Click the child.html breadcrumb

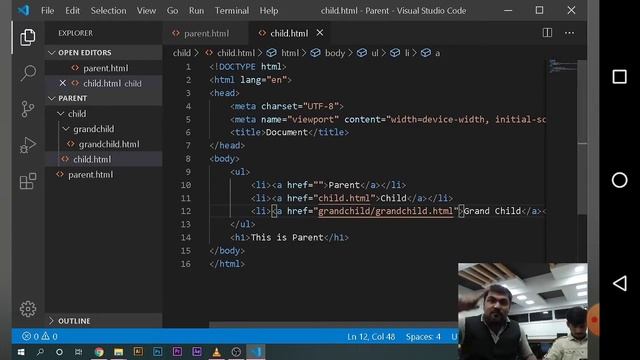(231, 53)
